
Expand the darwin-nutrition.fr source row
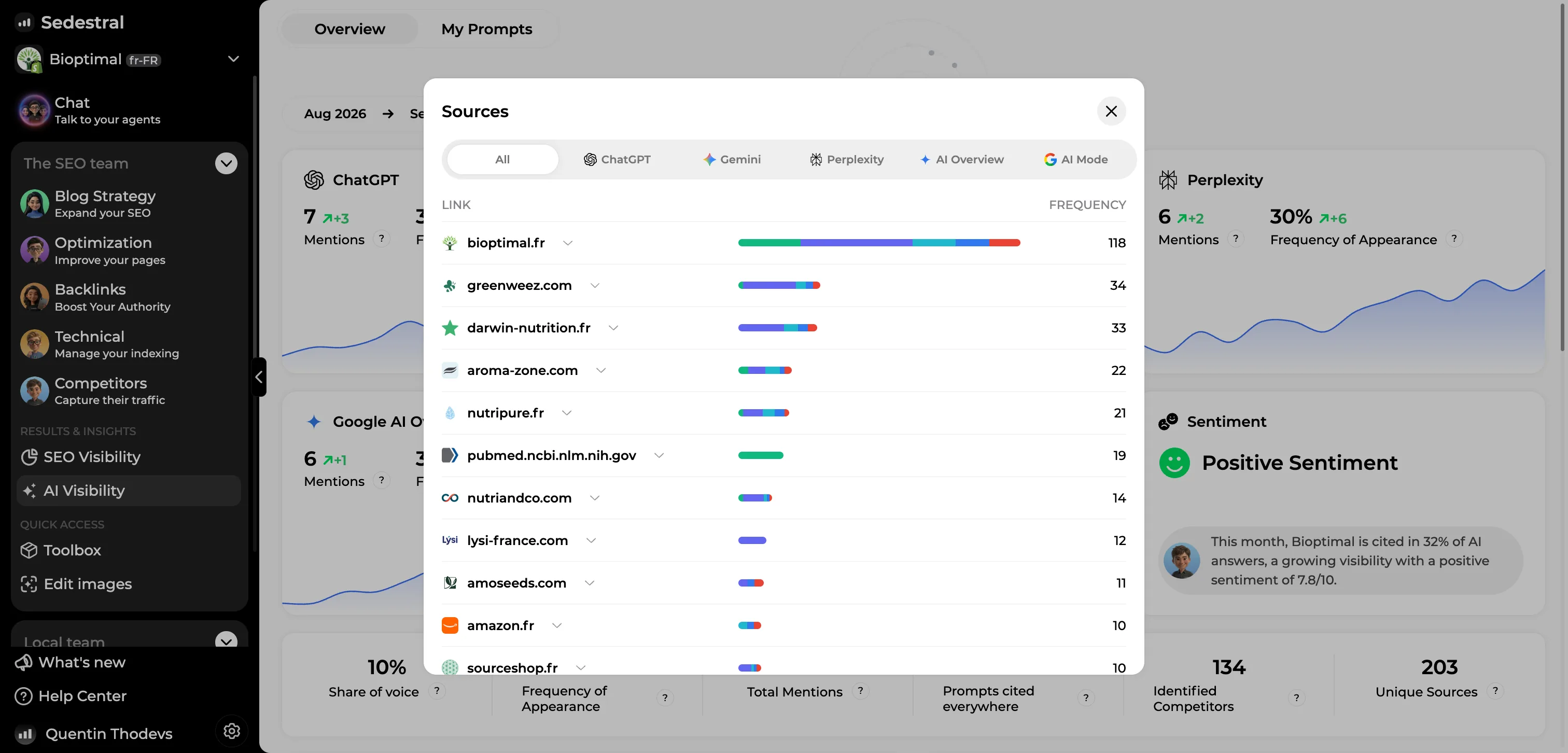point(613,328)
